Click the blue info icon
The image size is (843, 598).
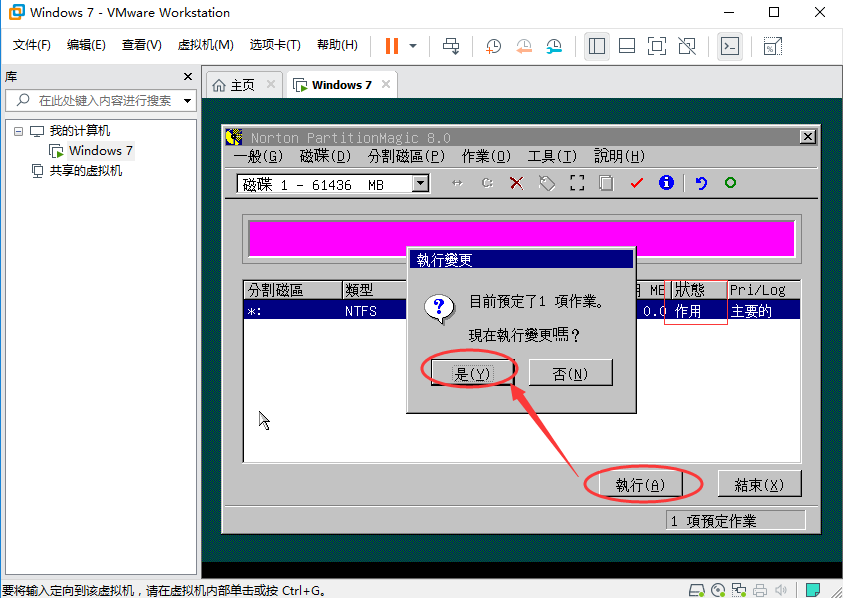pyautogui.click(x=666, y=183)
